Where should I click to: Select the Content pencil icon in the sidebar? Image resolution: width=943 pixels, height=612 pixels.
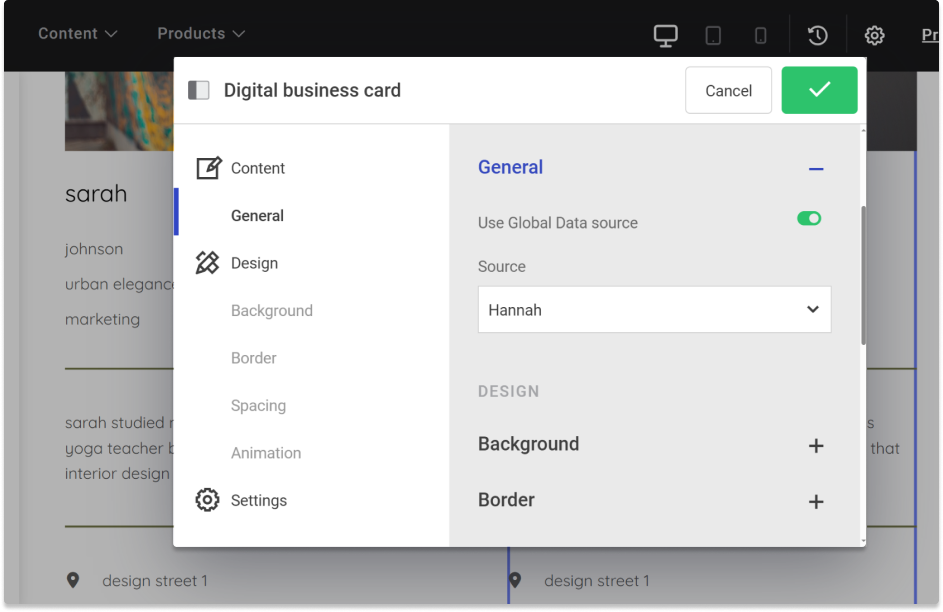tap(210, 167)
